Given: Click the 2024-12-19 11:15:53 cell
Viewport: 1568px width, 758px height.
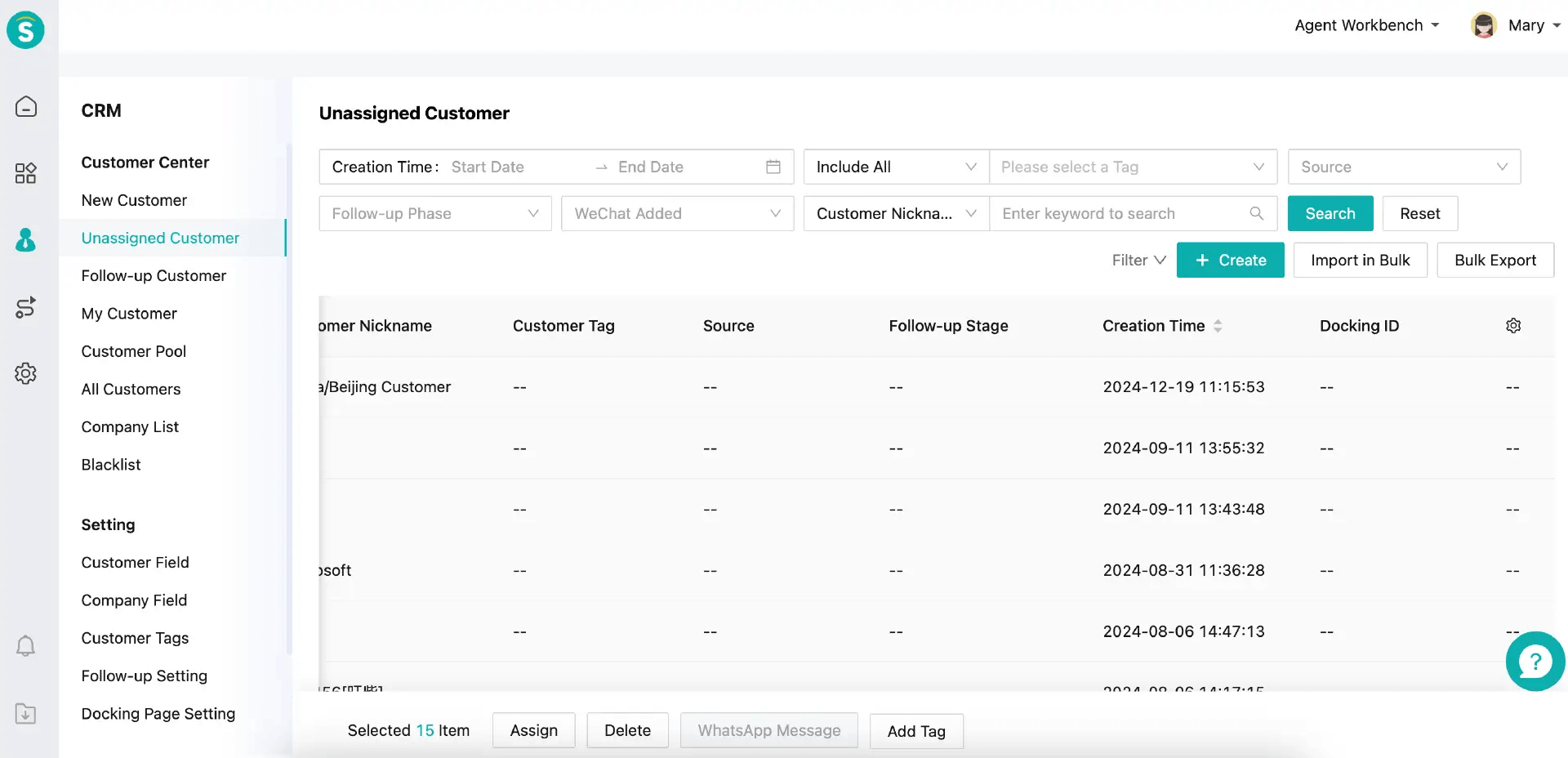Looking at the screenshot, I should pos(1183,386).
